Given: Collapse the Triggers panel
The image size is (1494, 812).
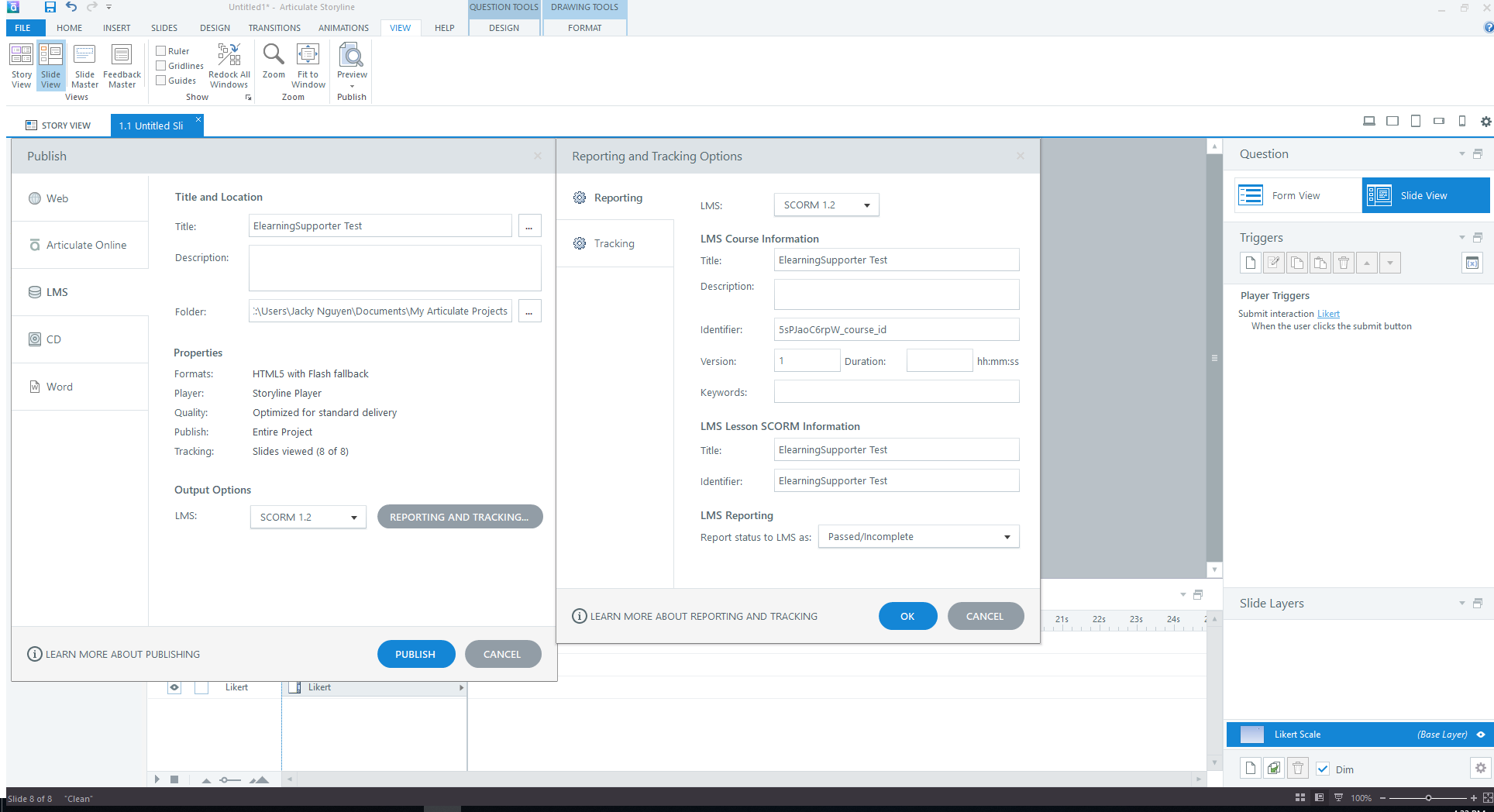Looking at the screenshot, I should (x=1461, y=238).
